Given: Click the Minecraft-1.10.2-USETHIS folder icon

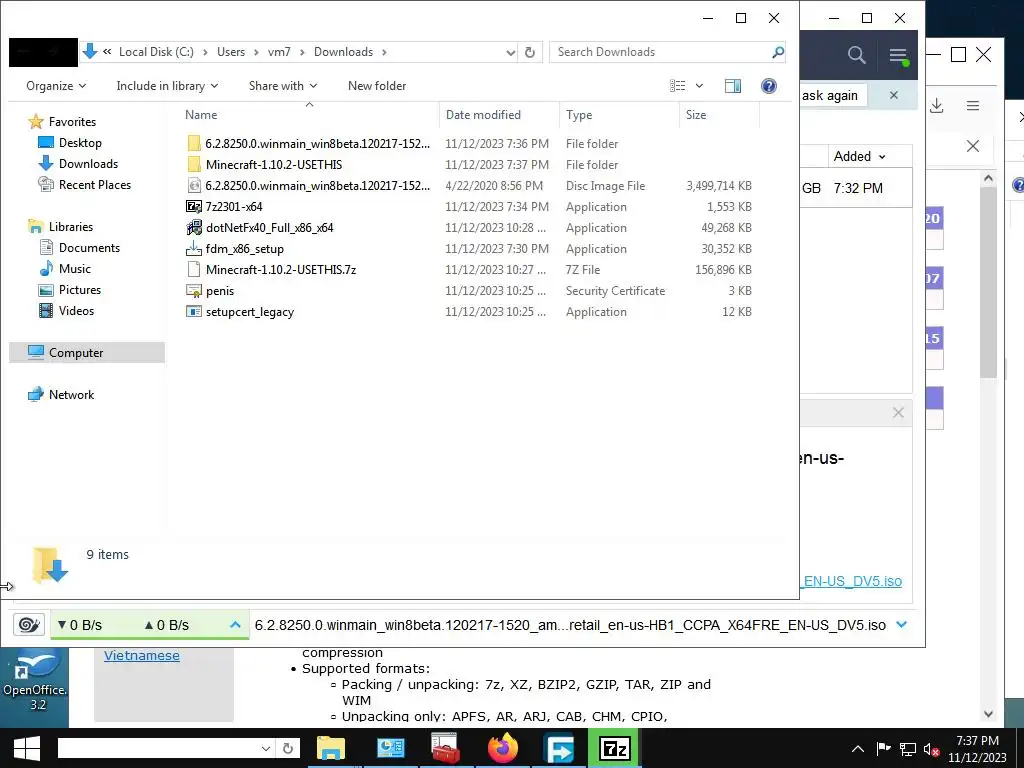Looking at the screenshot, I should pos(194,165).
